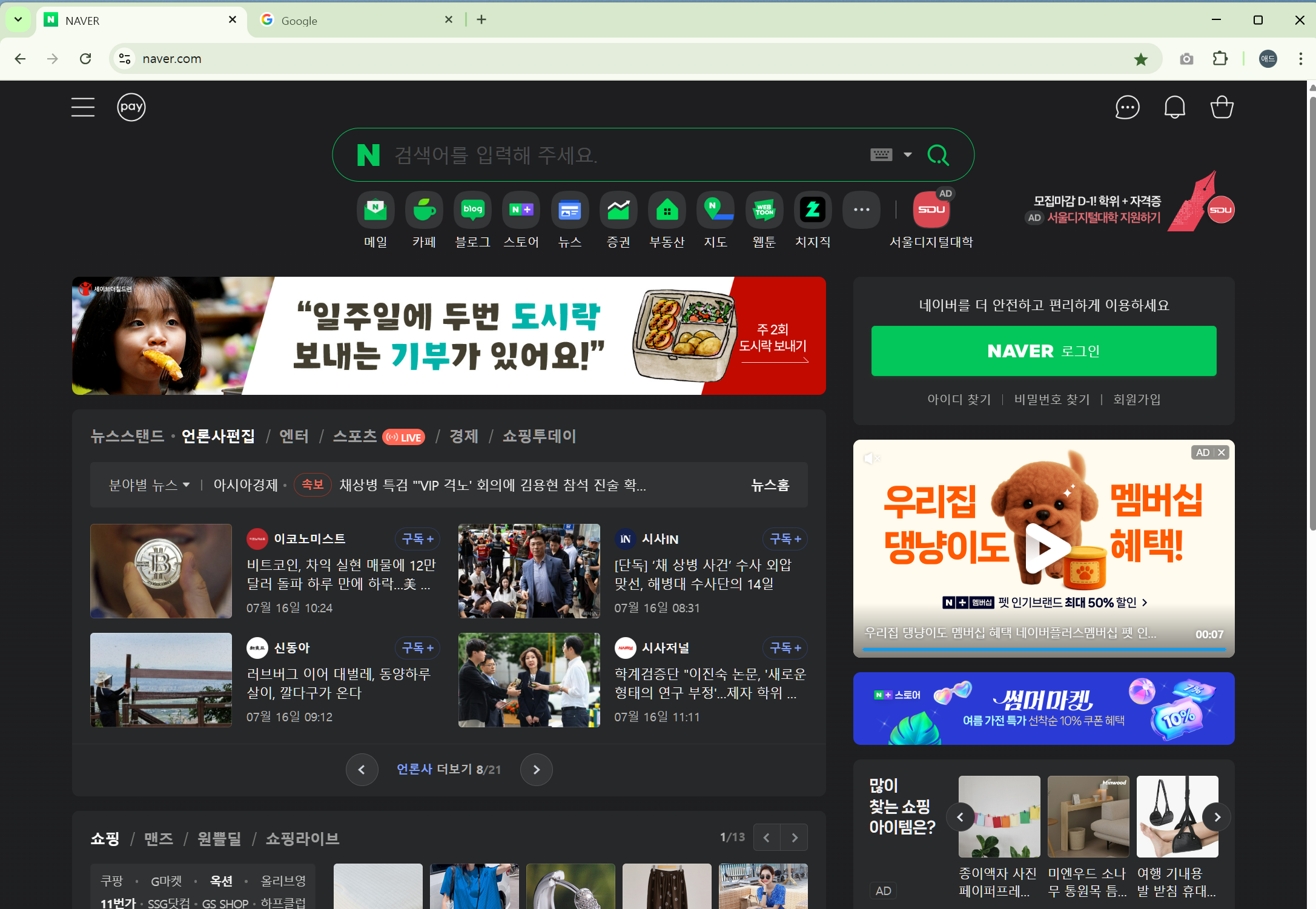Open the shopping cart icon
1316x909 pixels.
[x=1222, y=107]
